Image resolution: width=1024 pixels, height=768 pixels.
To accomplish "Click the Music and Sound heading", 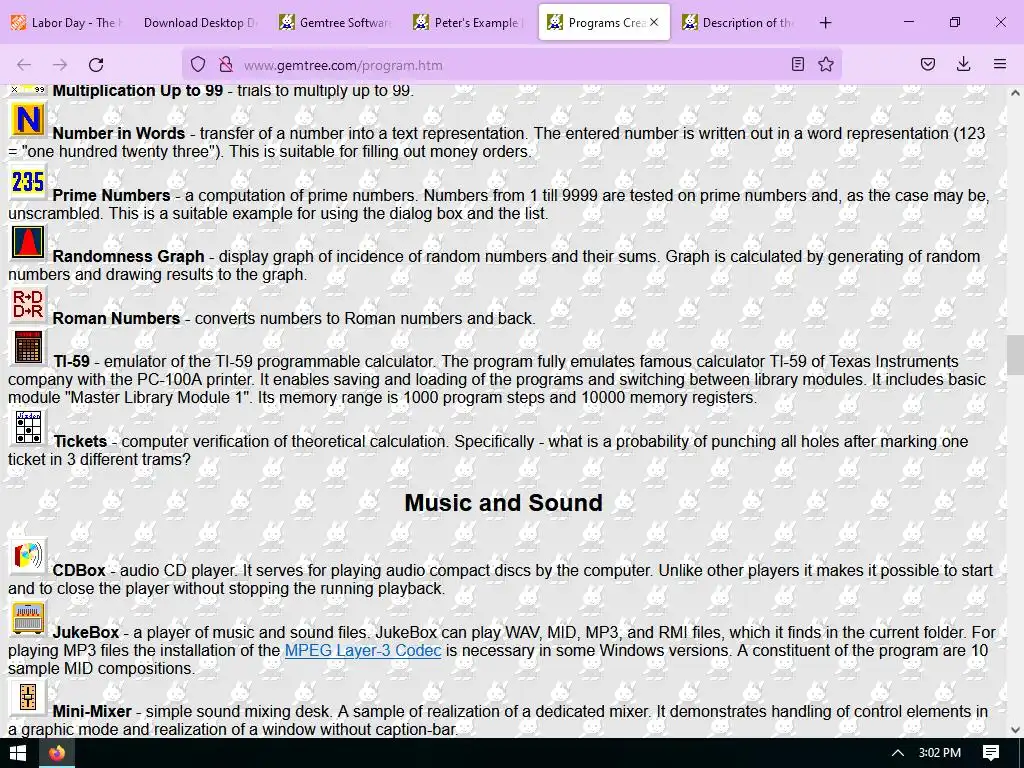I will (x=504, y=503).
